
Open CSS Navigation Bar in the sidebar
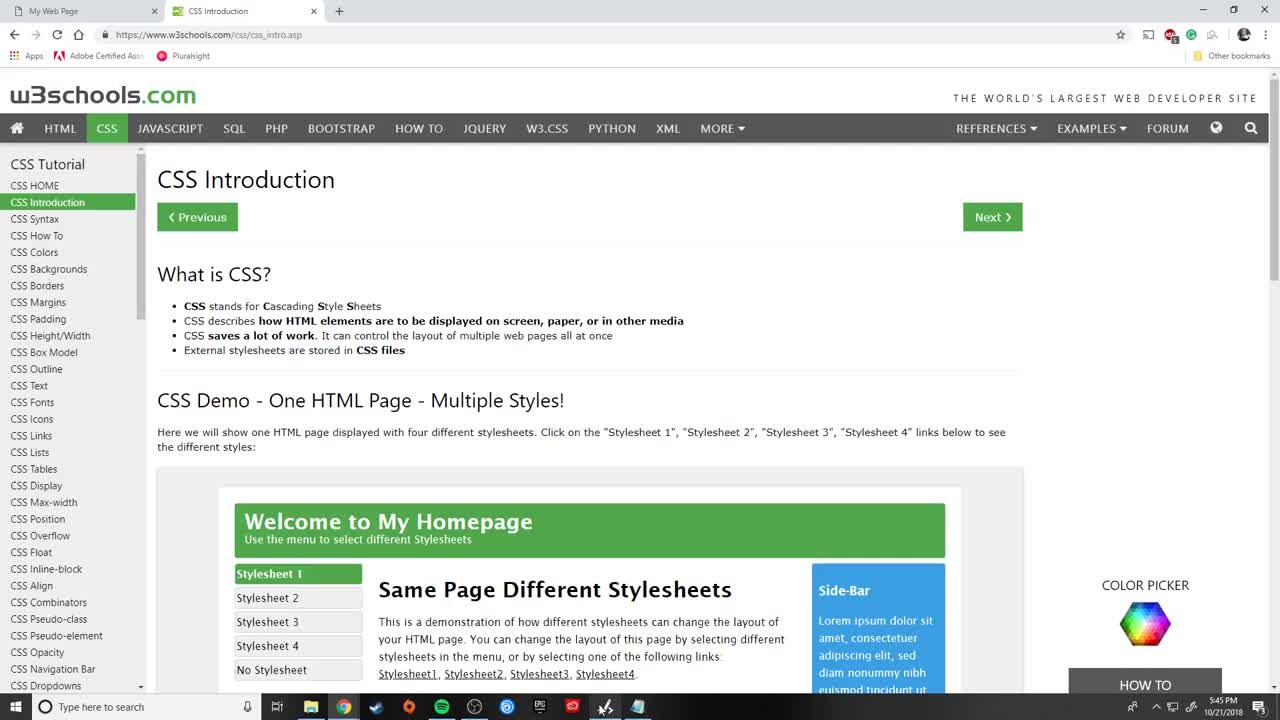click(x=53, y=669)
